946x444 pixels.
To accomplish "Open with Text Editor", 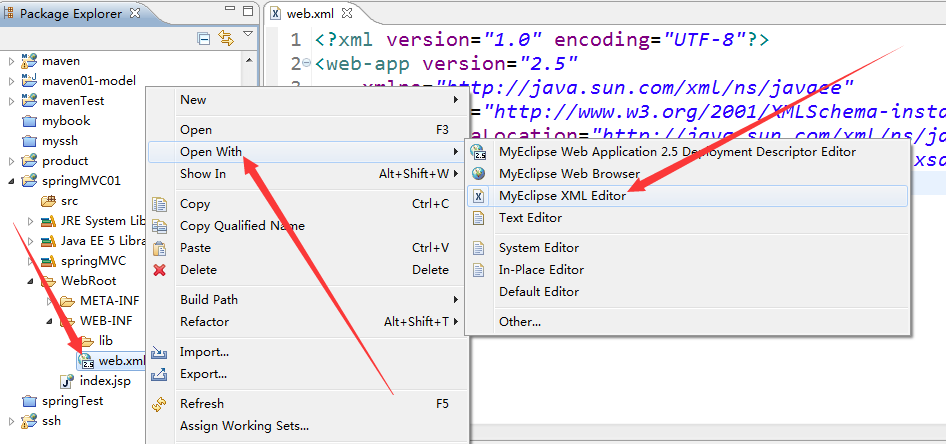I will (687, 218).
